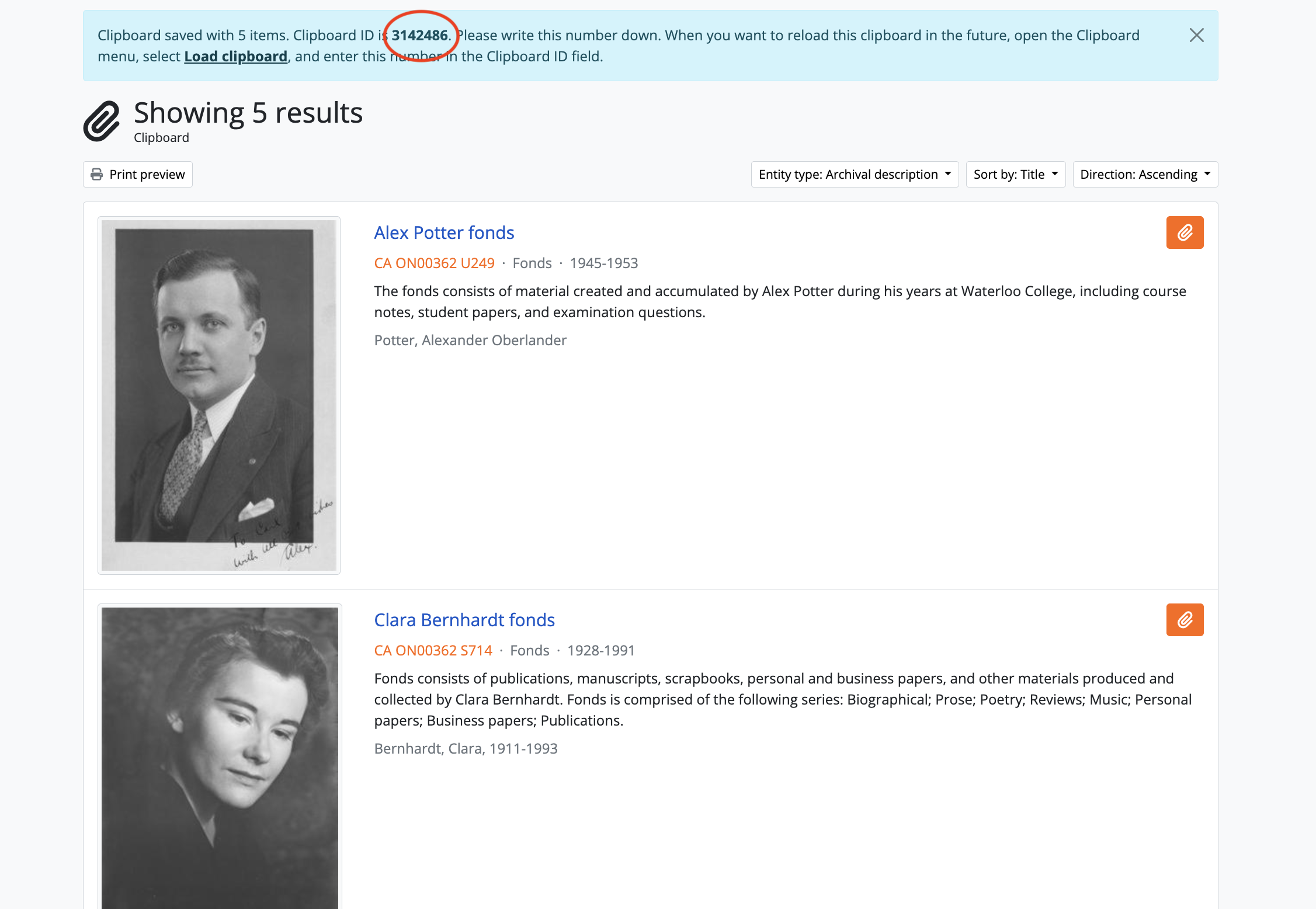Click the Clara Bernhardt portrait thumbnail
The image size is (1316, 909).
(220, 757)
